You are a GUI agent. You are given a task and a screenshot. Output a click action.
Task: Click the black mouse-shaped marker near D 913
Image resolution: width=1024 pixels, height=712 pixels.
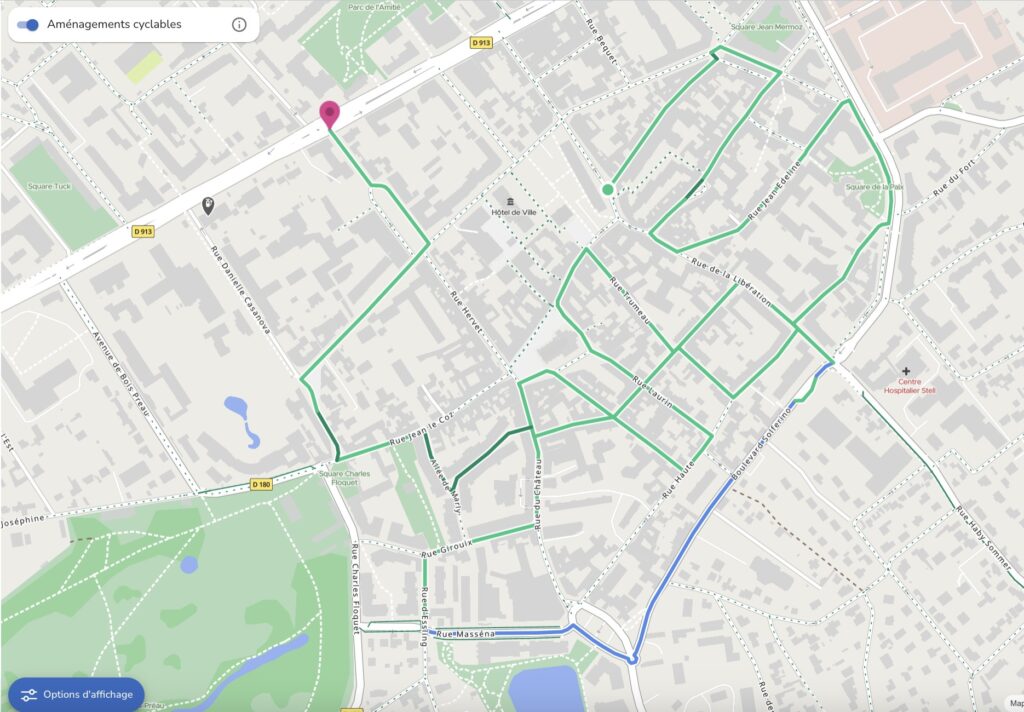click(x=208, y=206)
